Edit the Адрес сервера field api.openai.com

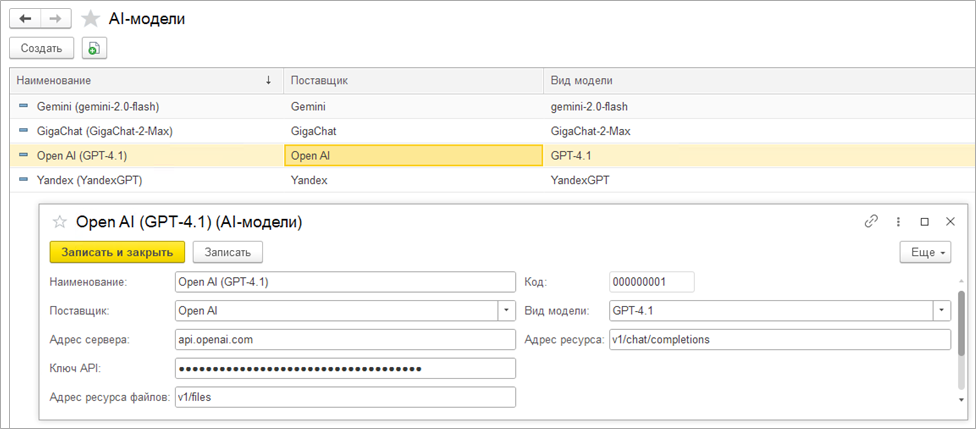click(x=345, y=340)
